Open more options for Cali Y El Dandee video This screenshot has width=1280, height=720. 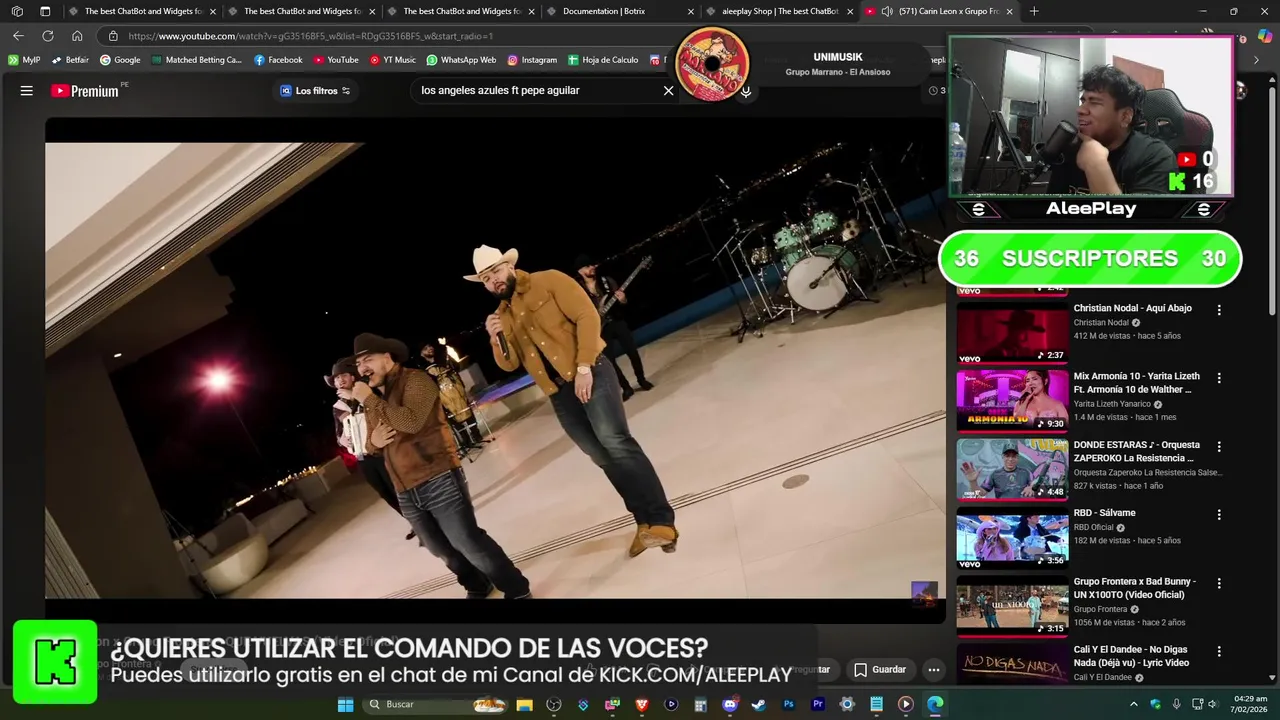[x=1218, y=651]
